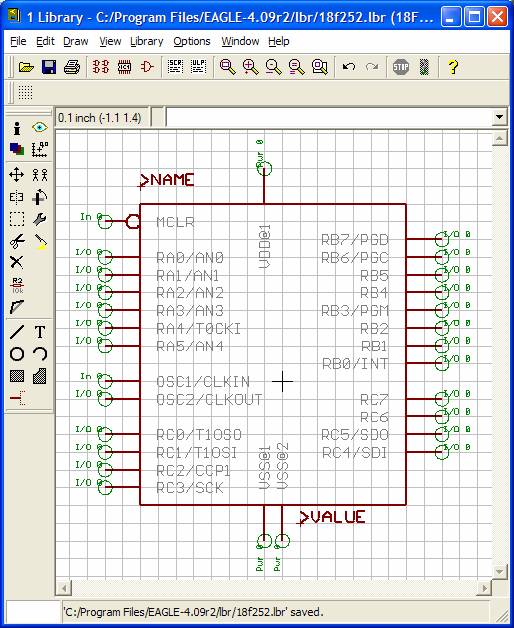The width and height of the screenshot is (514, 628).
Task: Open help with the yellow question mark
Action: coord(453,67)
